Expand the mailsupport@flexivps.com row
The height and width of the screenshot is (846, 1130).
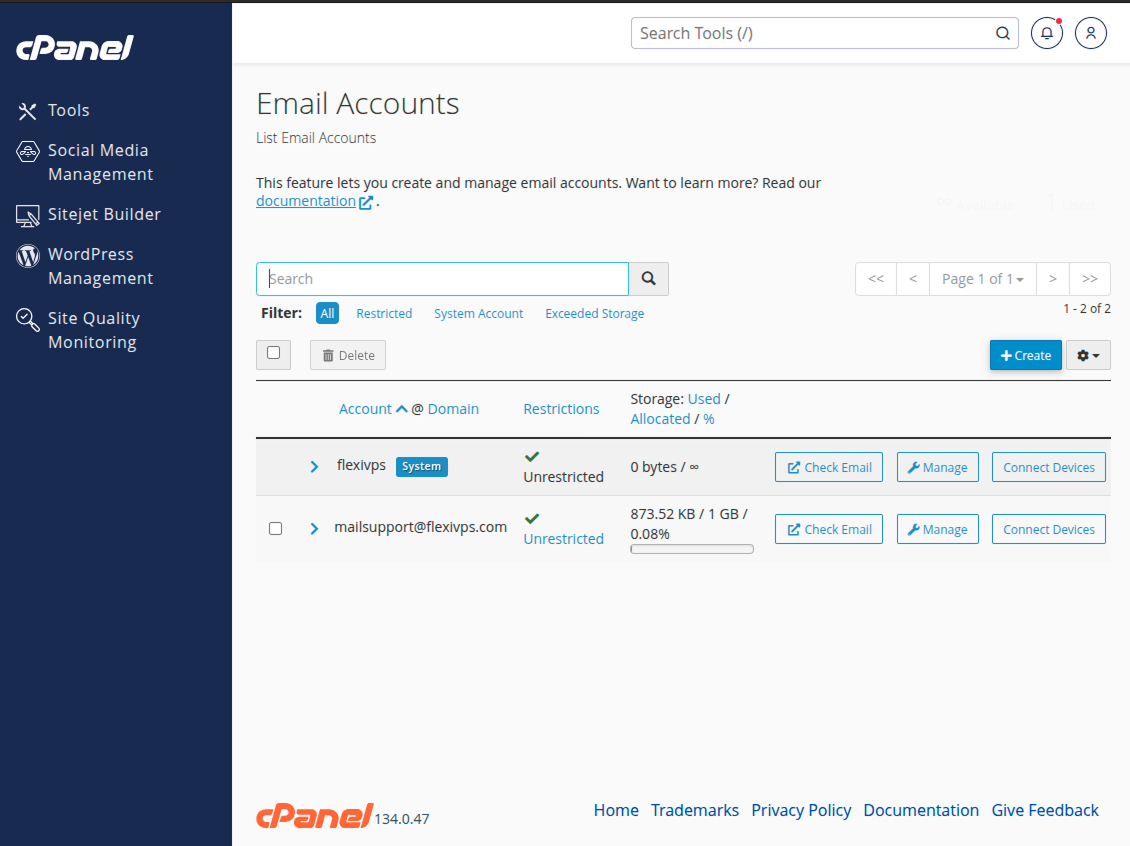tap(314, 529)
